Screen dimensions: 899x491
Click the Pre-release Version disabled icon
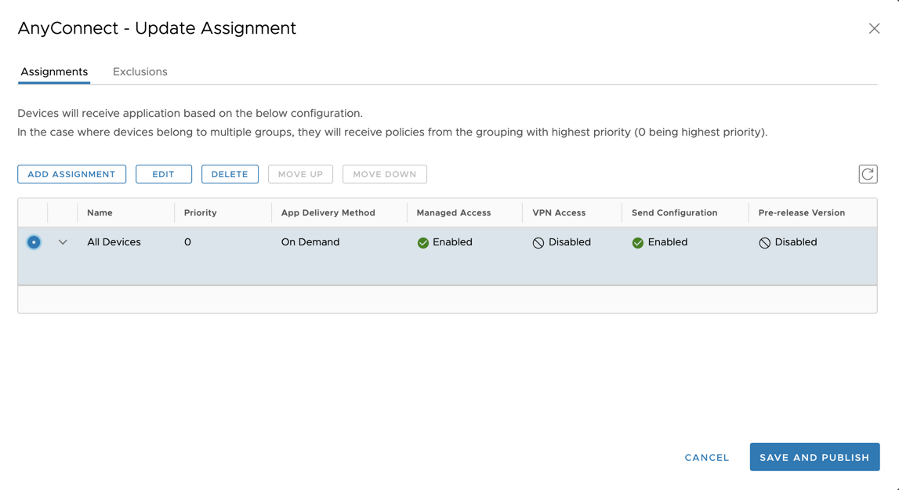pyautogui.click(x=764, y=243)
